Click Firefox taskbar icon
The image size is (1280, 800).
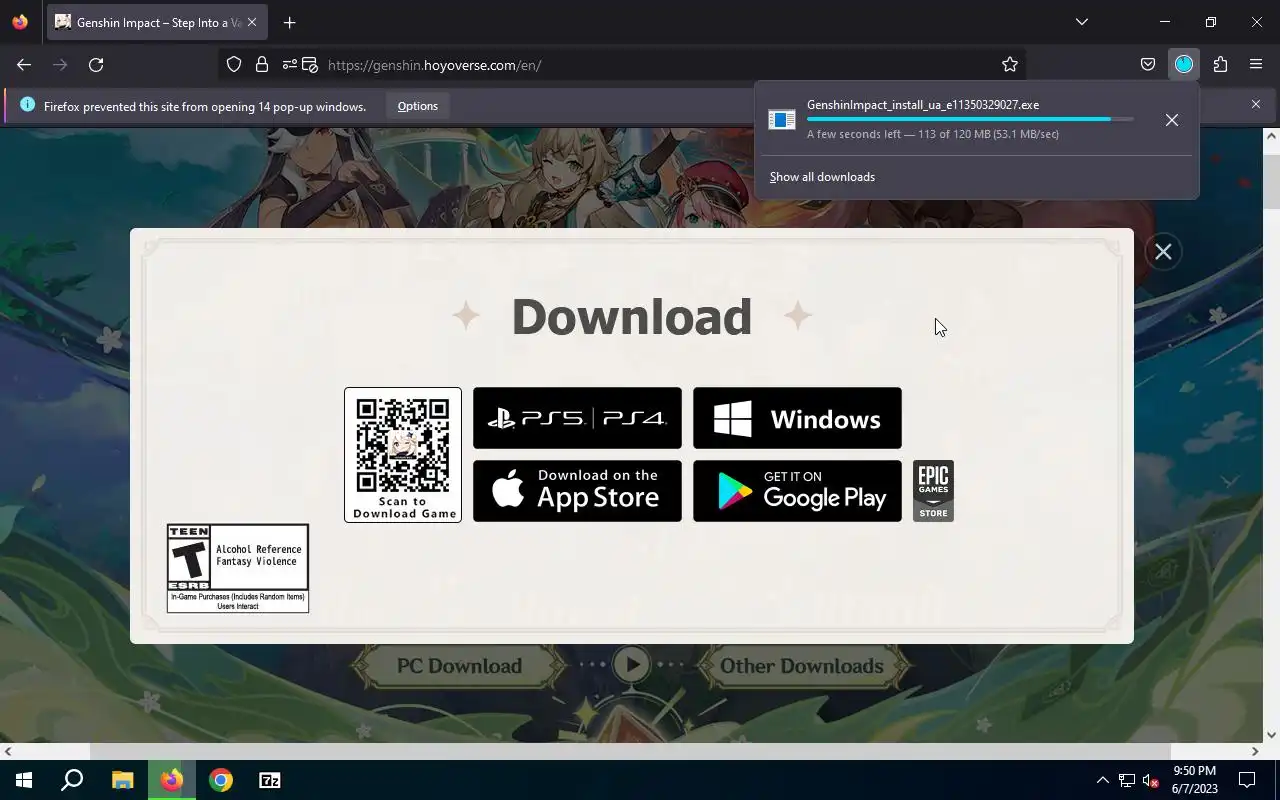[172, 780]
